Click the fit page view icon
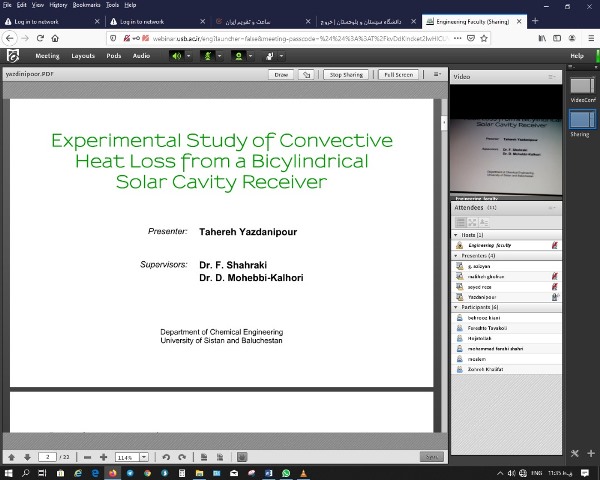Screen dimensions: 600x480 click(204, 457)
